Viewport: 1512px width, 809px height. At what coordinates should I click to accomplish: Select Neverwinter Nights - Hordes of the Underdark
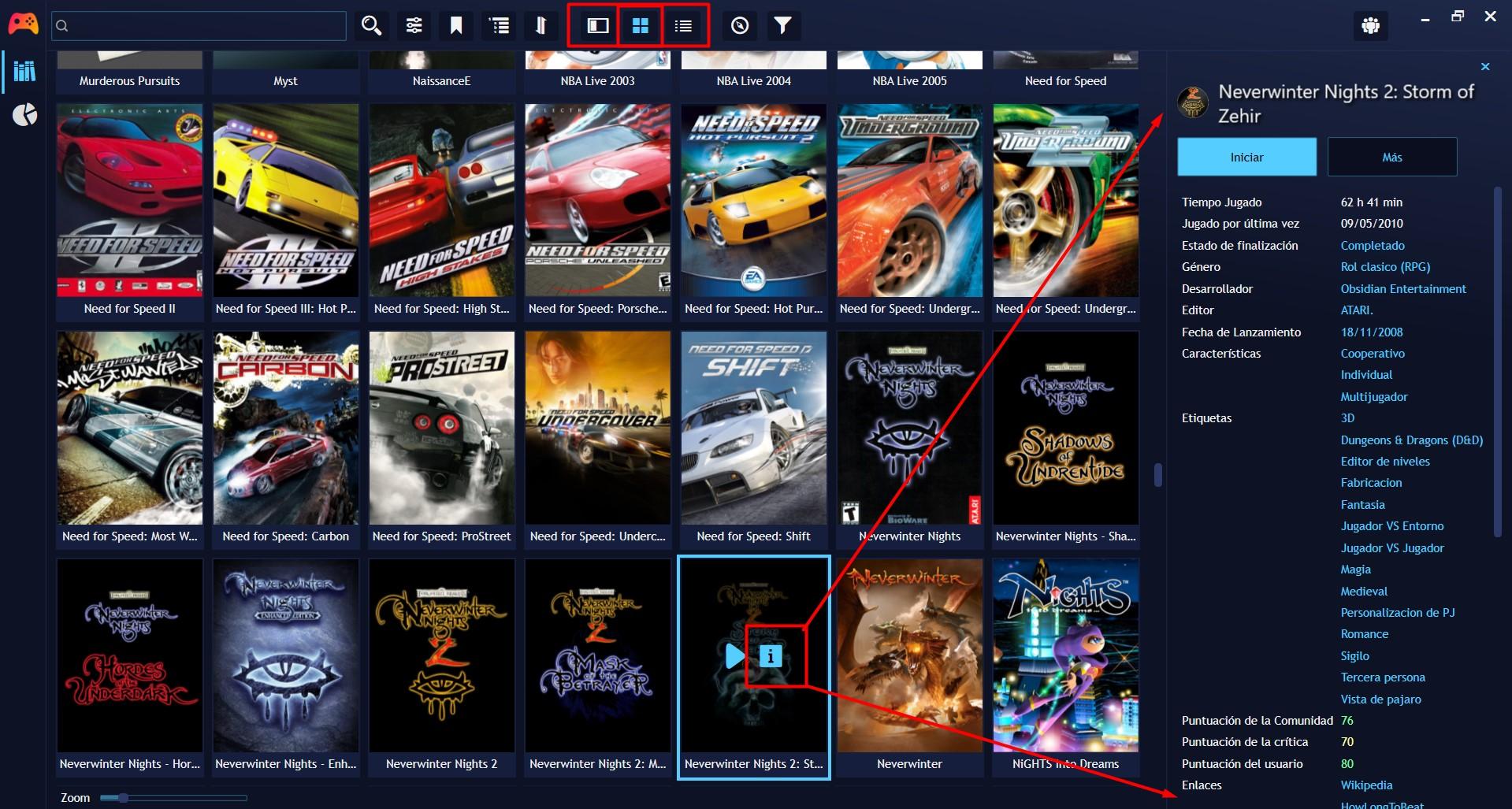[130, 655]
